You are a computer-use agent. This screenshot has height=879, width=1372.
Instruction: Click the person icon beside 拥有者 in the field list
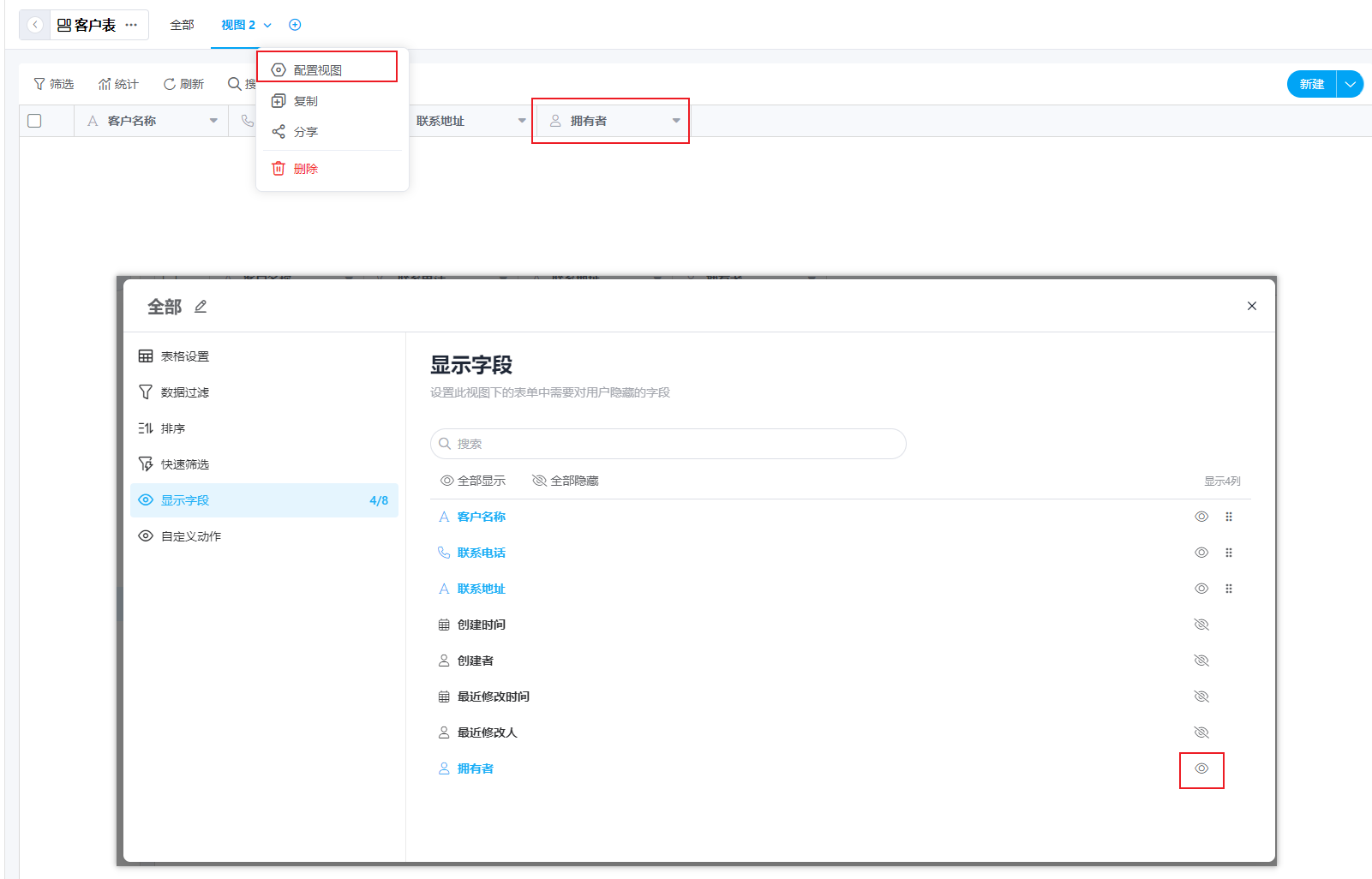pyautogui.click(x=444, y=768)
